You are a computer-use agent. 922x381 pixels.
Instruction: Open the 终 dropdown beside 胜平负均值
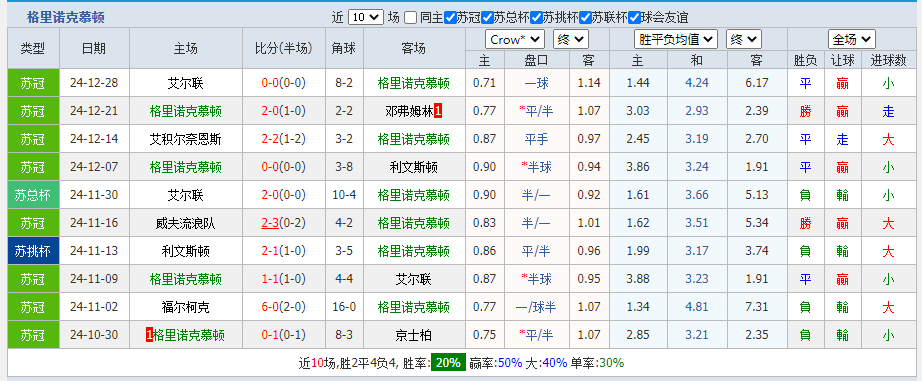point(744,39)
